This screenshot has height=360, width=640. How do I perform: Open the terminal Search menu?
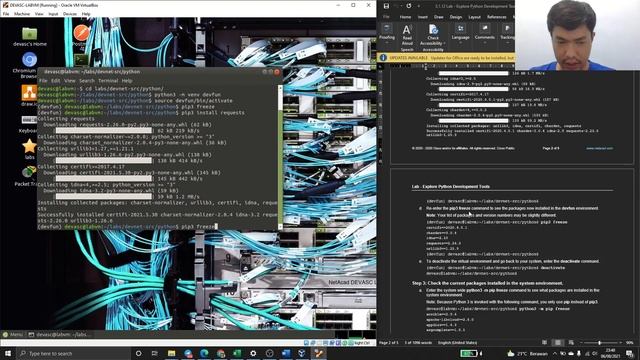[87, 81]
